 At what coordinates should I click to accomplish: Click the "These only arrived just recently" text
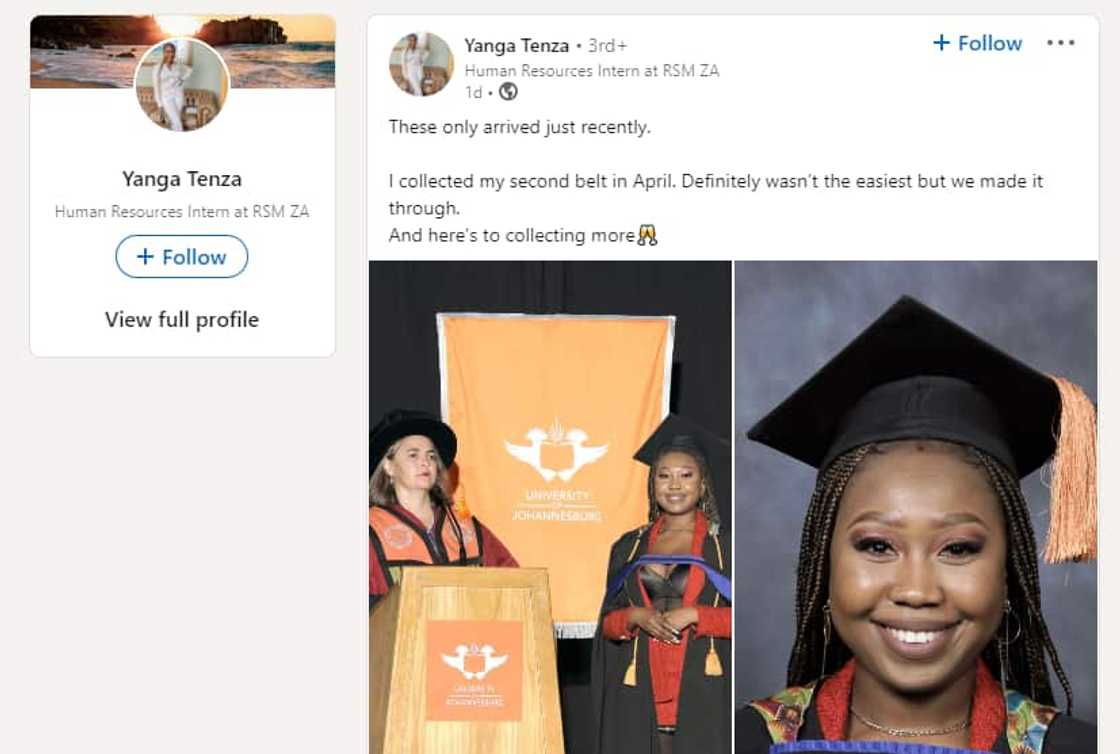(x=519, y=127)
